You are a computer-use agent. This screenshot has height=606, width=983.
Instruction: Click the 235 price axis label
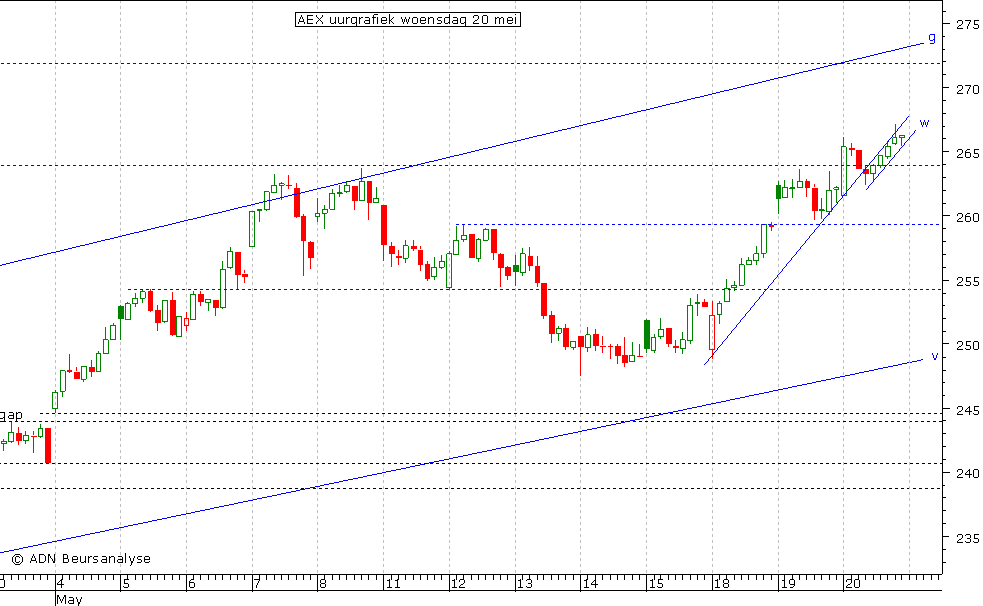pos(967,538)
